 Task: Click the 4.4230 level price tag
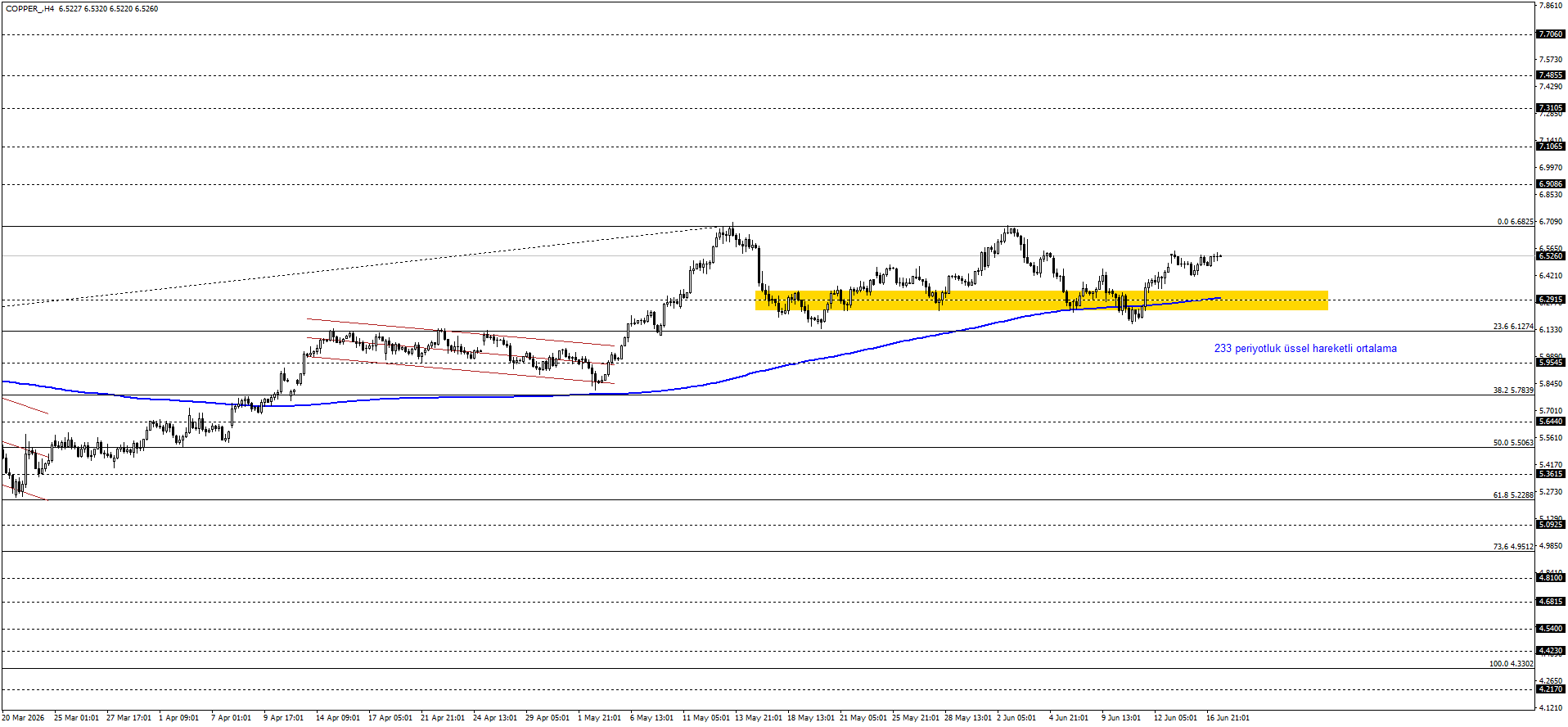1551,651
